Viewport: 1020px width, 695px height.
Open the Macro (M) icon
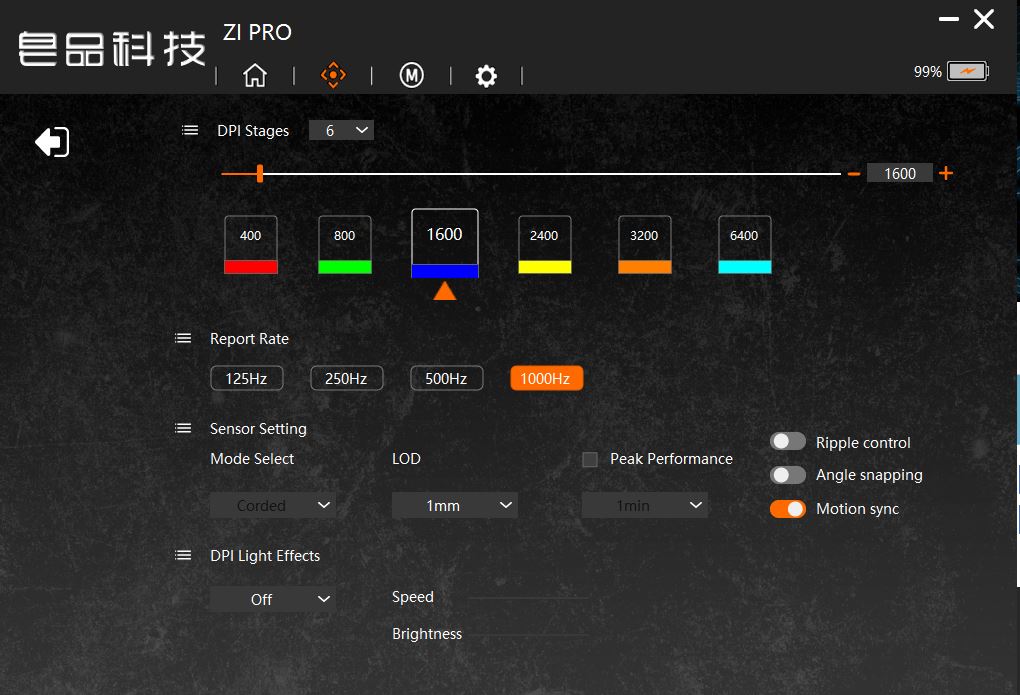[x=411, y=75]
